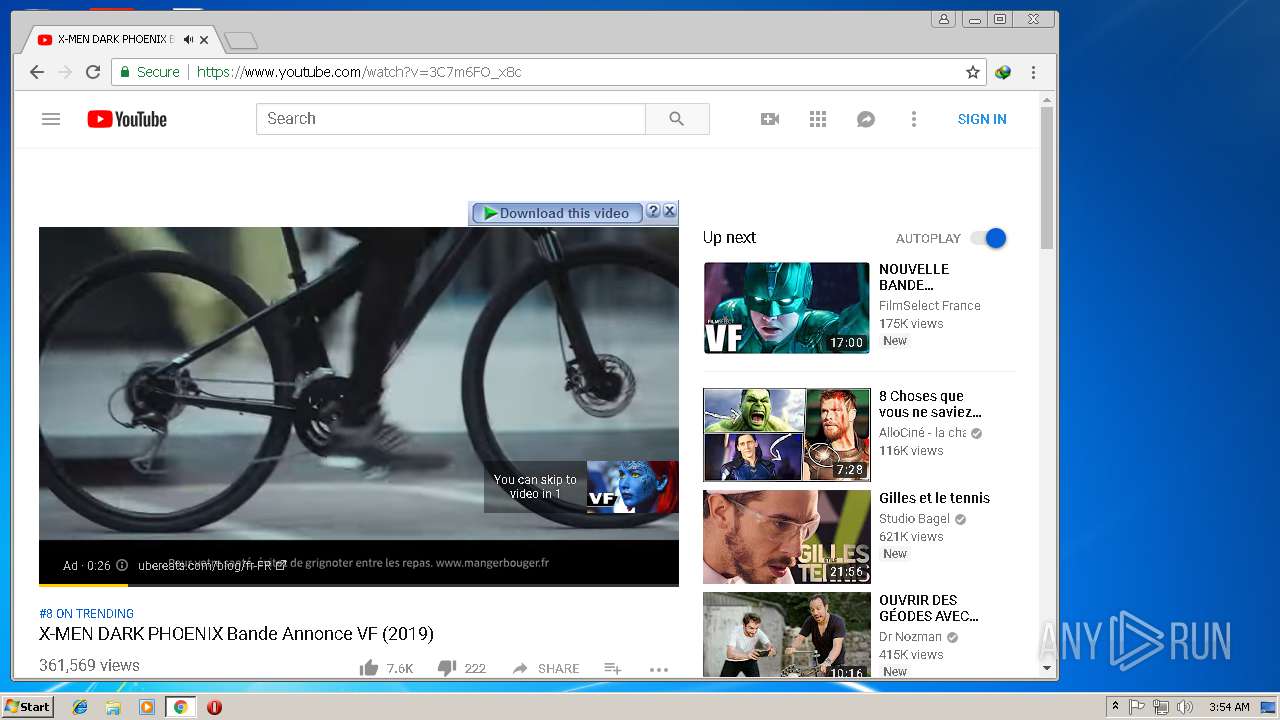Close the Download this video bar
This screenshot has width=1280, height=720.
[x=670, y=211]
